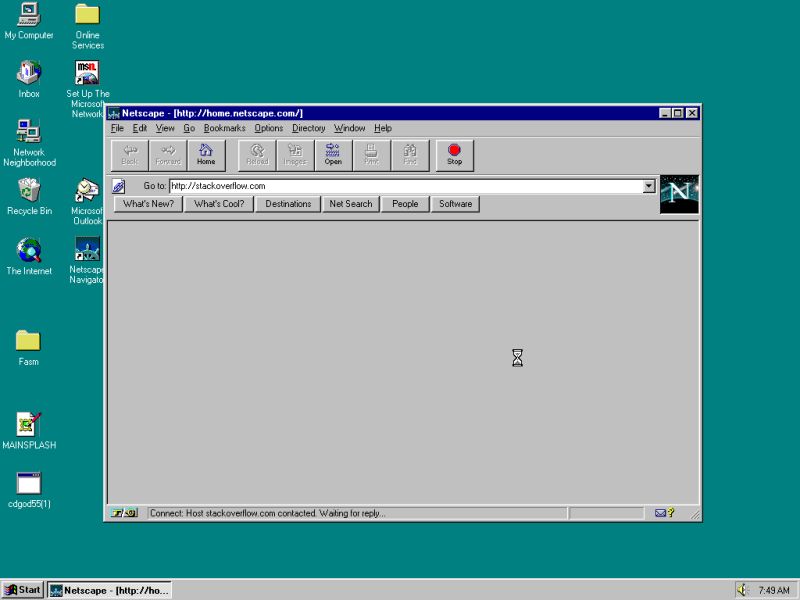Click the Images loading icon
The width and height of the screenshot is (800, 600).
pos(294,154)
